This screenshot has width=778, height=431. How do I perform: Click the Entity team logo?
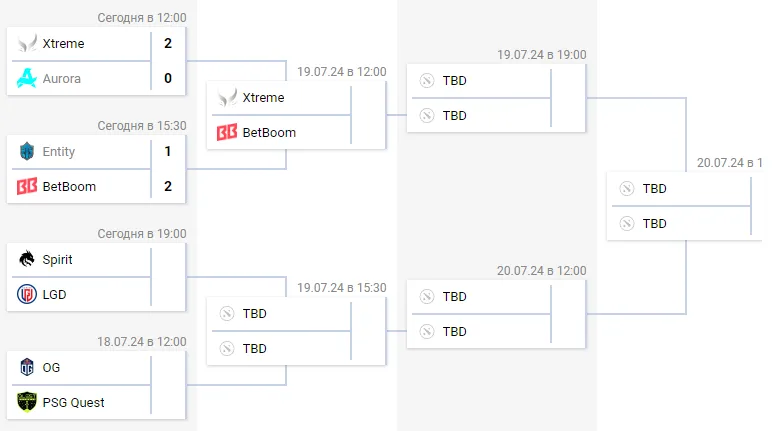(x=27, y=151)
